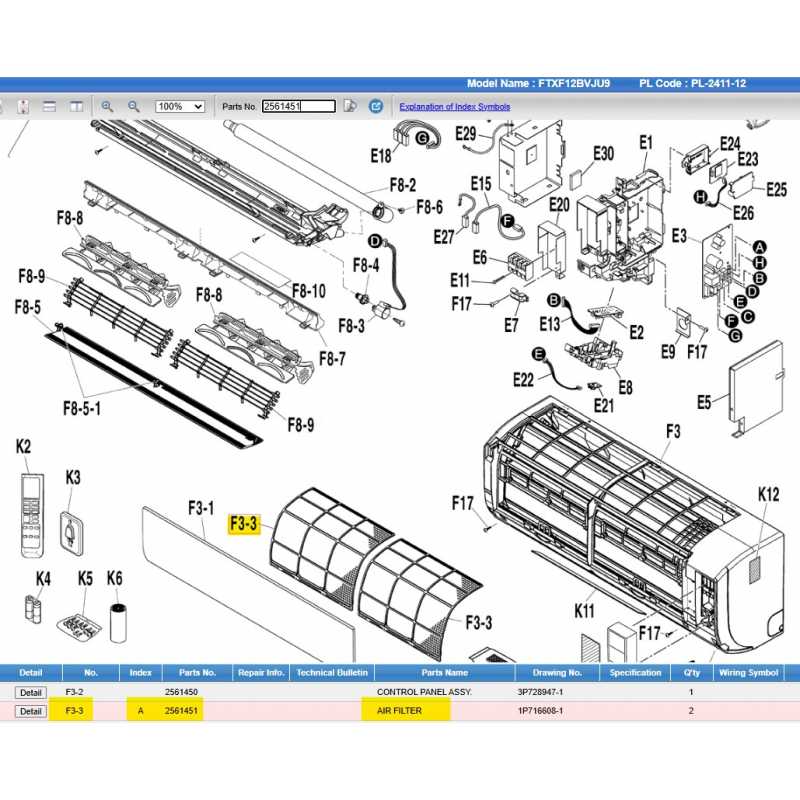
Task: Click the zoom in magnifier icon
Action: (107, 106)
